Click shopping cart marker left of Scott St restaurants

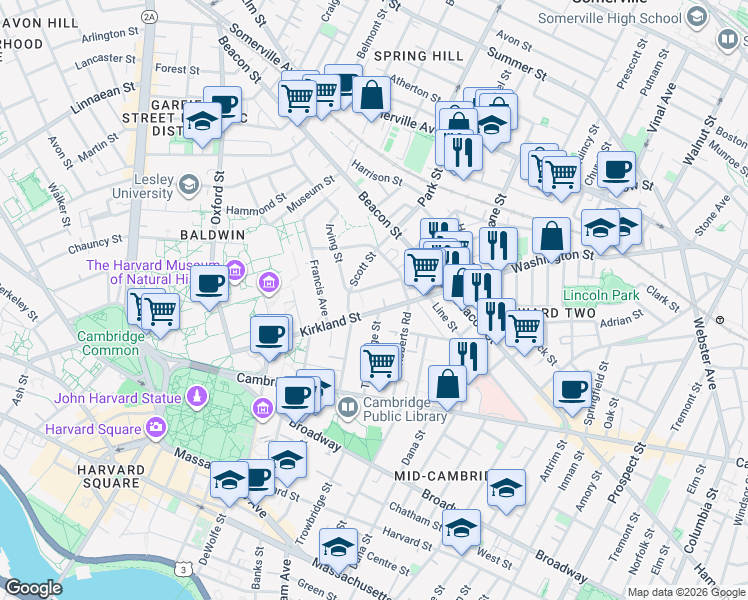pos(424,268)
